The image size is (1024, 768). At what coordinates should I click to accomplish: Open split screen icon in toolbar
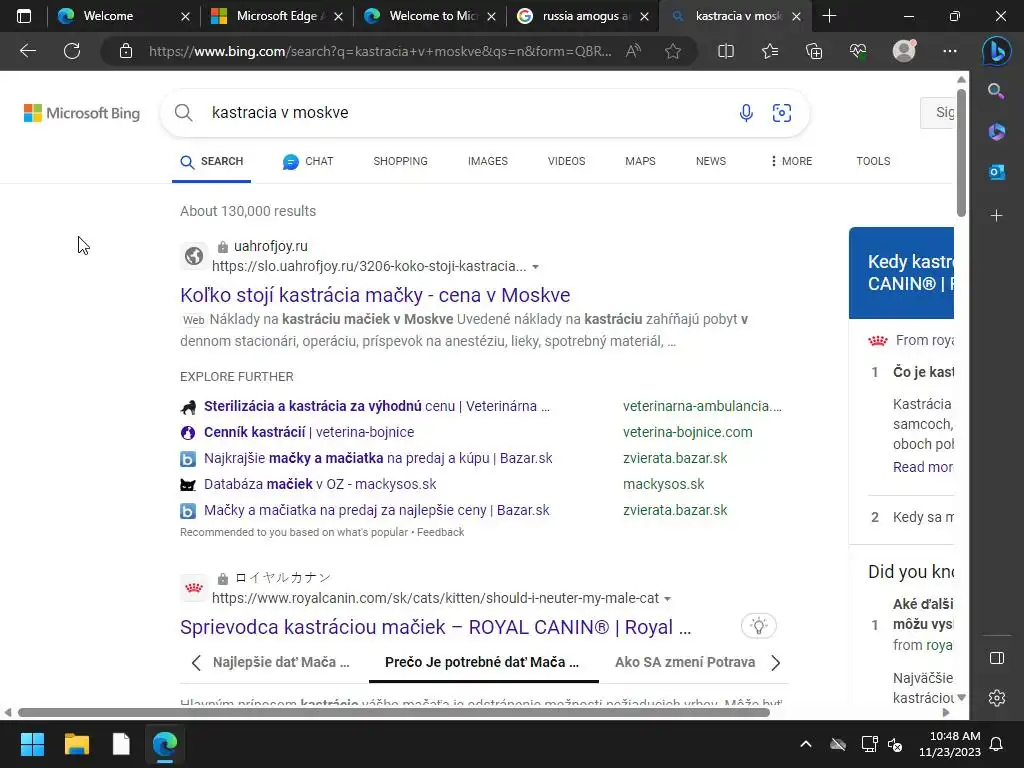pyautogui.click(x=726, y=51)
